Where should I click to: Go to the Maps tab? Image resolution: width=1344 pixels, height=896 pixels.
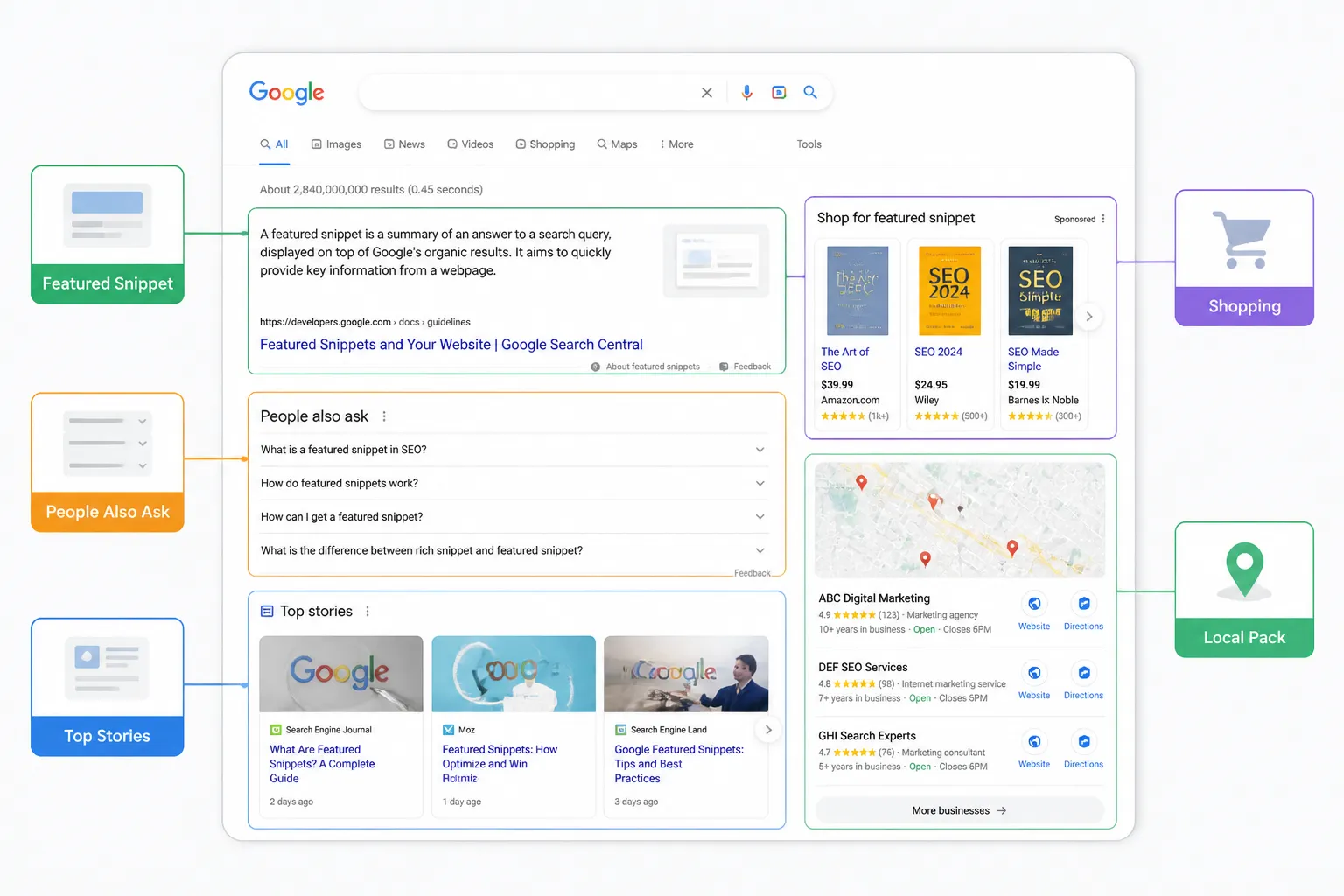click(617, 144)
